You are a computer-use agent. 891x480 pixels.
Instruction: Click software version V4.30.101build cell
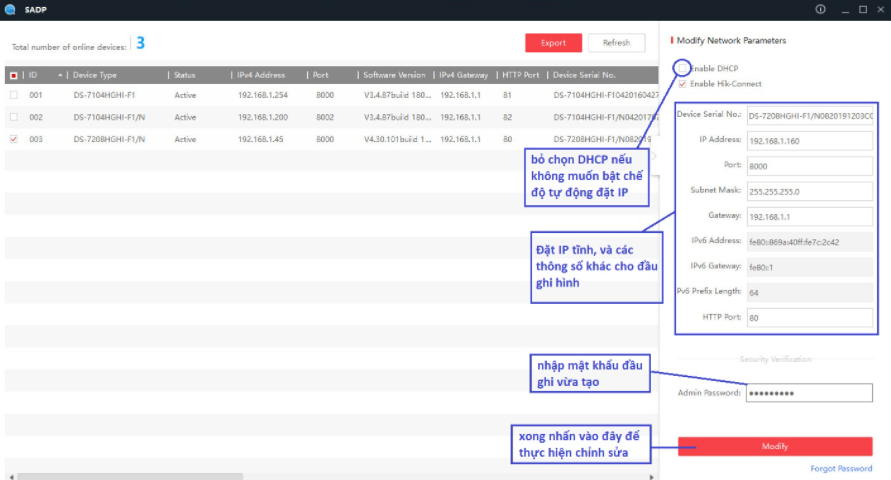[x=398, y=139]
